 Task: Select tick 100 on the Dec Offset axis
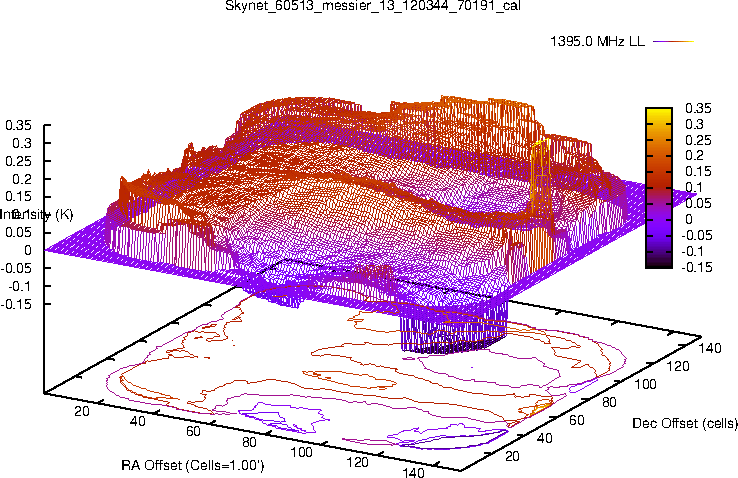pyautogui.click(x=645, y=384)
